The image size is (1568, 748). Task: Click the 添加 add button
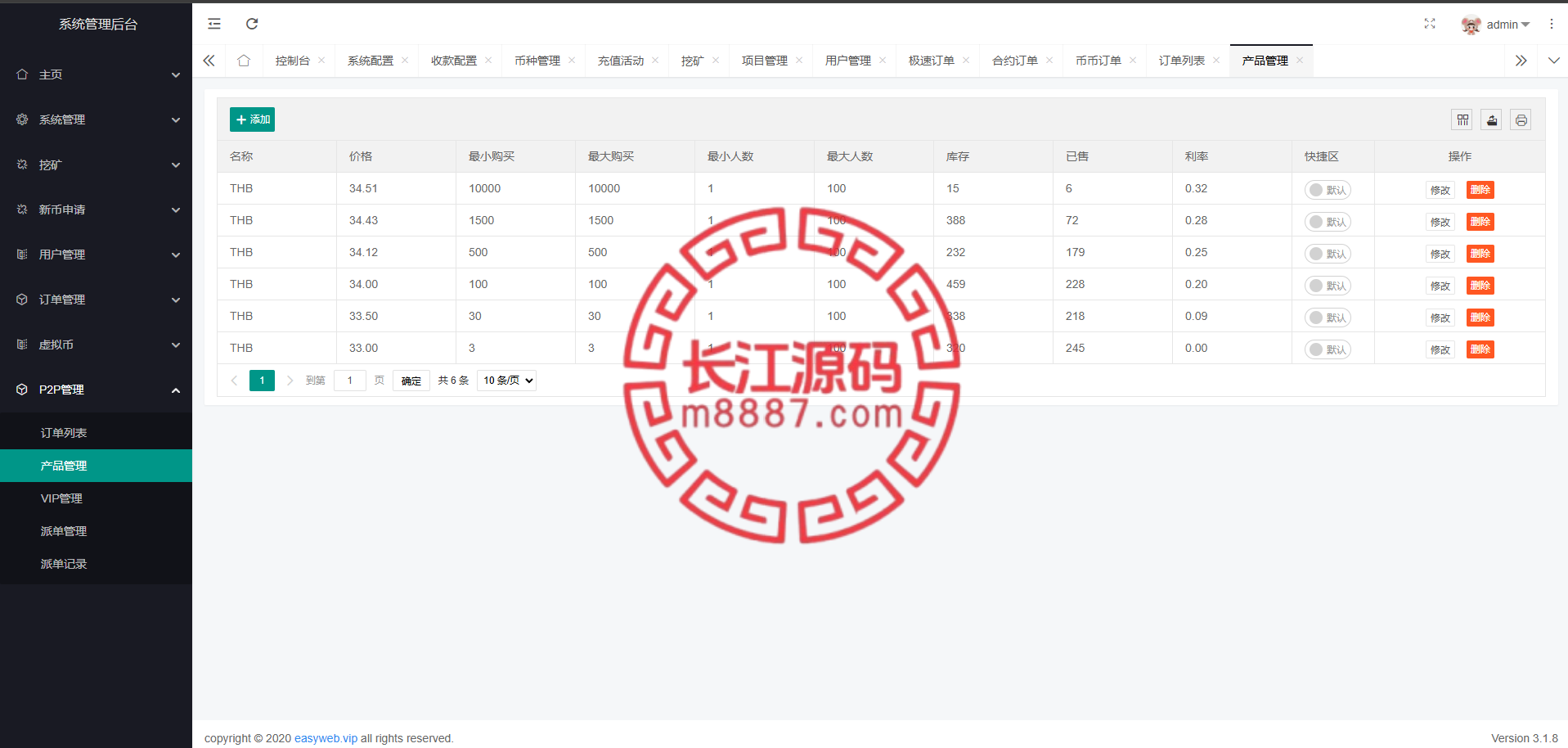[x=252, y=119]
